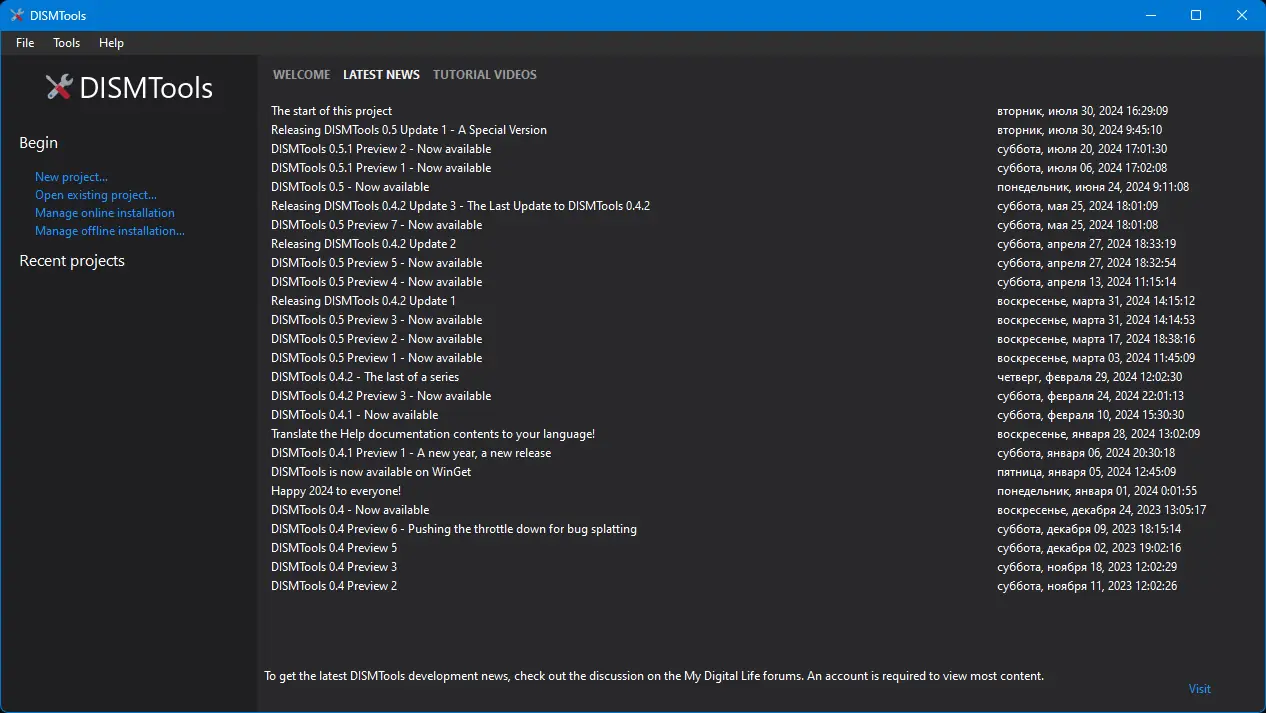The width and height of the screenshot is (1266, 713).
Task: Select 'DISMTools 0.4 Preview 3' news item
Action: tap(334, 567)
